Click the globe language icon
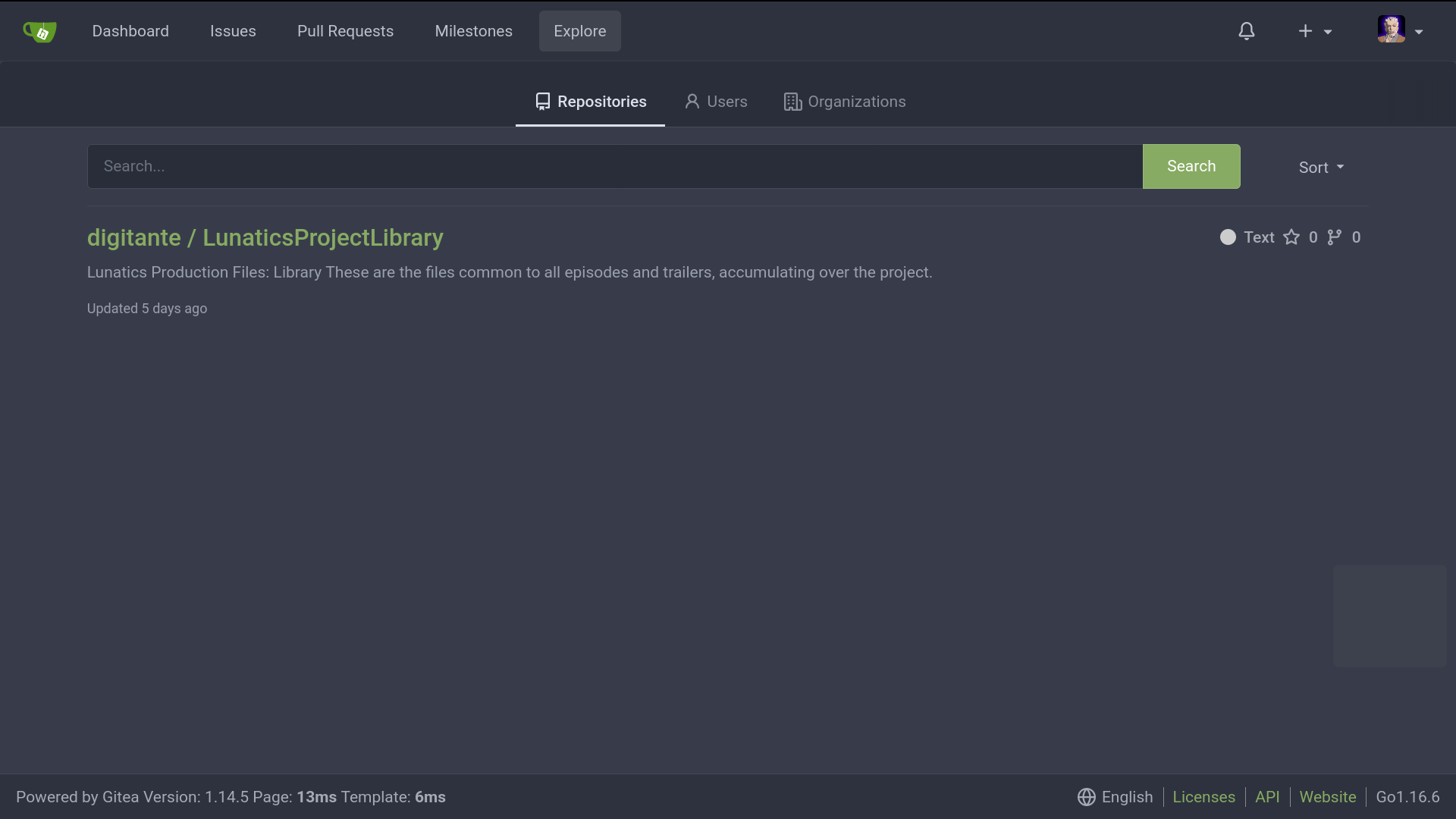Image resolution: width=1456 pixels, height=819 pixels. [1086, 797]
